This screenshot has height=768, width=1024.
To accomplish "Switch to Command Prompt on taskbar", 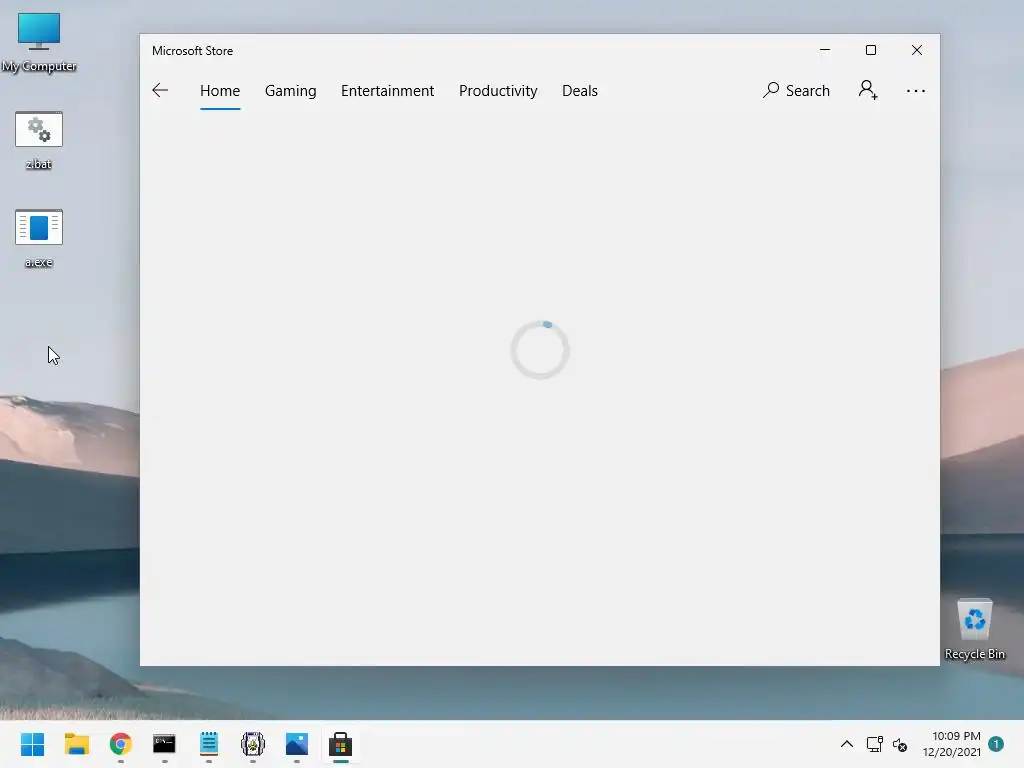I will click(165, 744).
